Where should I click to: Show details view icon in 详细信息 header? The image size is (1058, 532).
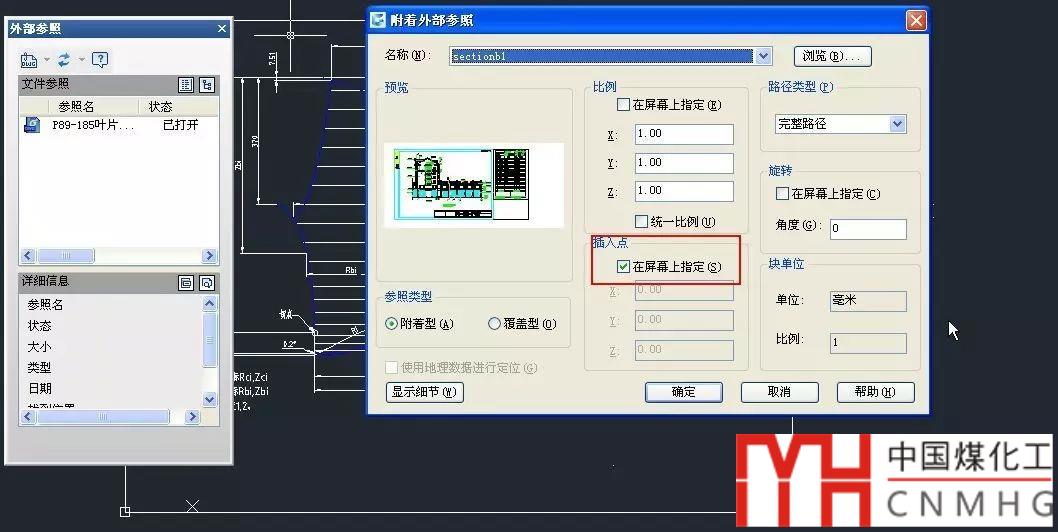pyautogui.click(x=186, y=283)
